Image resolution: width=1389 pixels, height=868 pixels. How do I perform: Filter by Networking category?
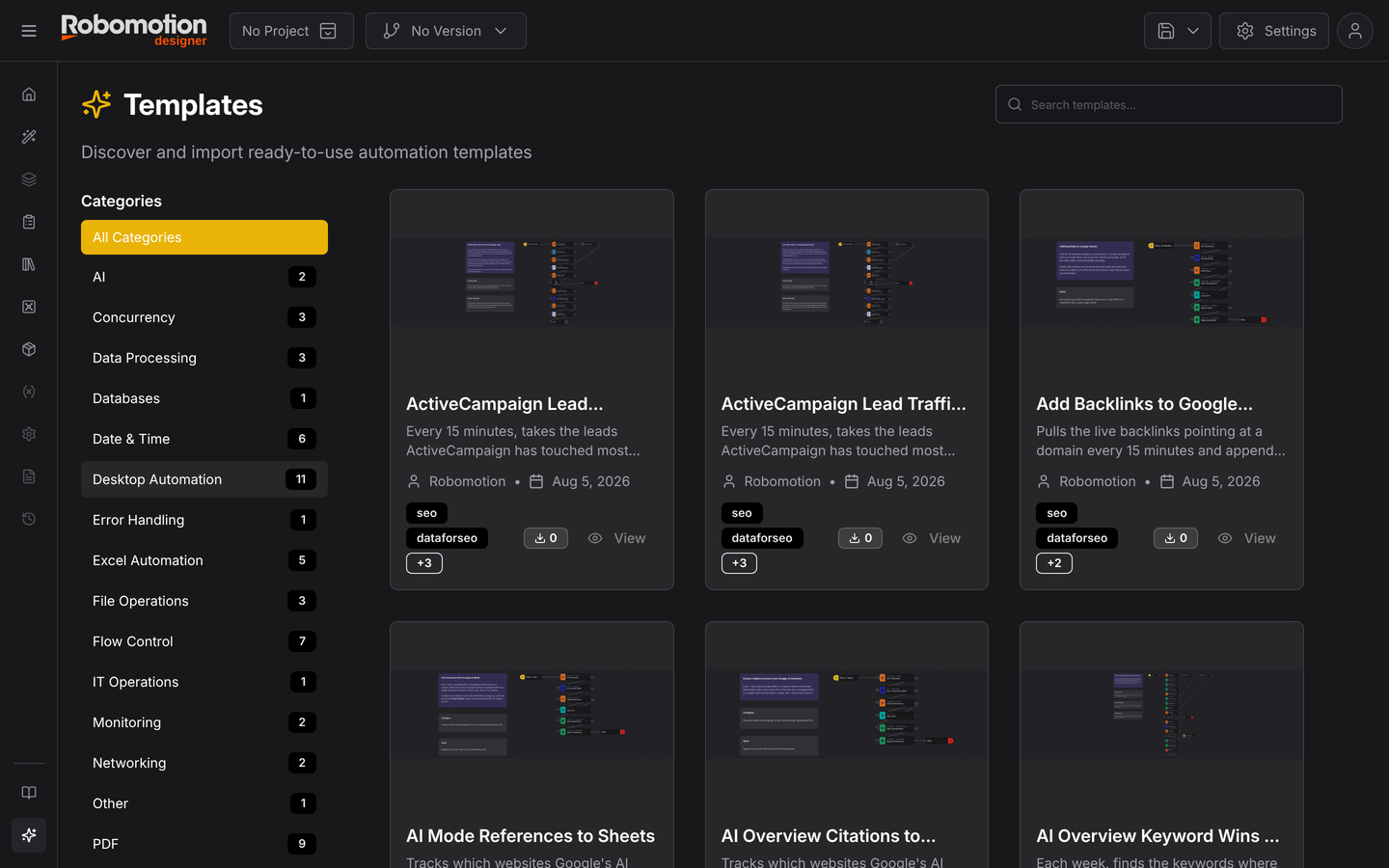[x=204, y=763]
